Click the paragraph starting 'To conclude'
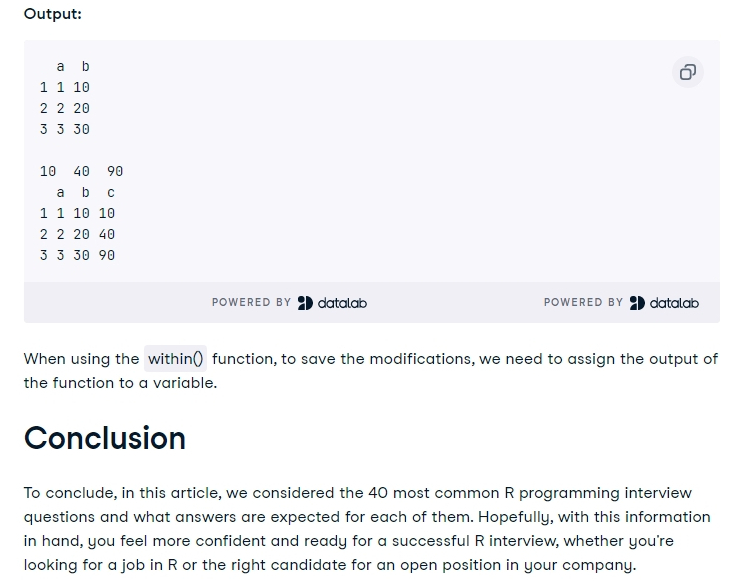This screenshot has width=732, height=581. click(x=367, y=529)
